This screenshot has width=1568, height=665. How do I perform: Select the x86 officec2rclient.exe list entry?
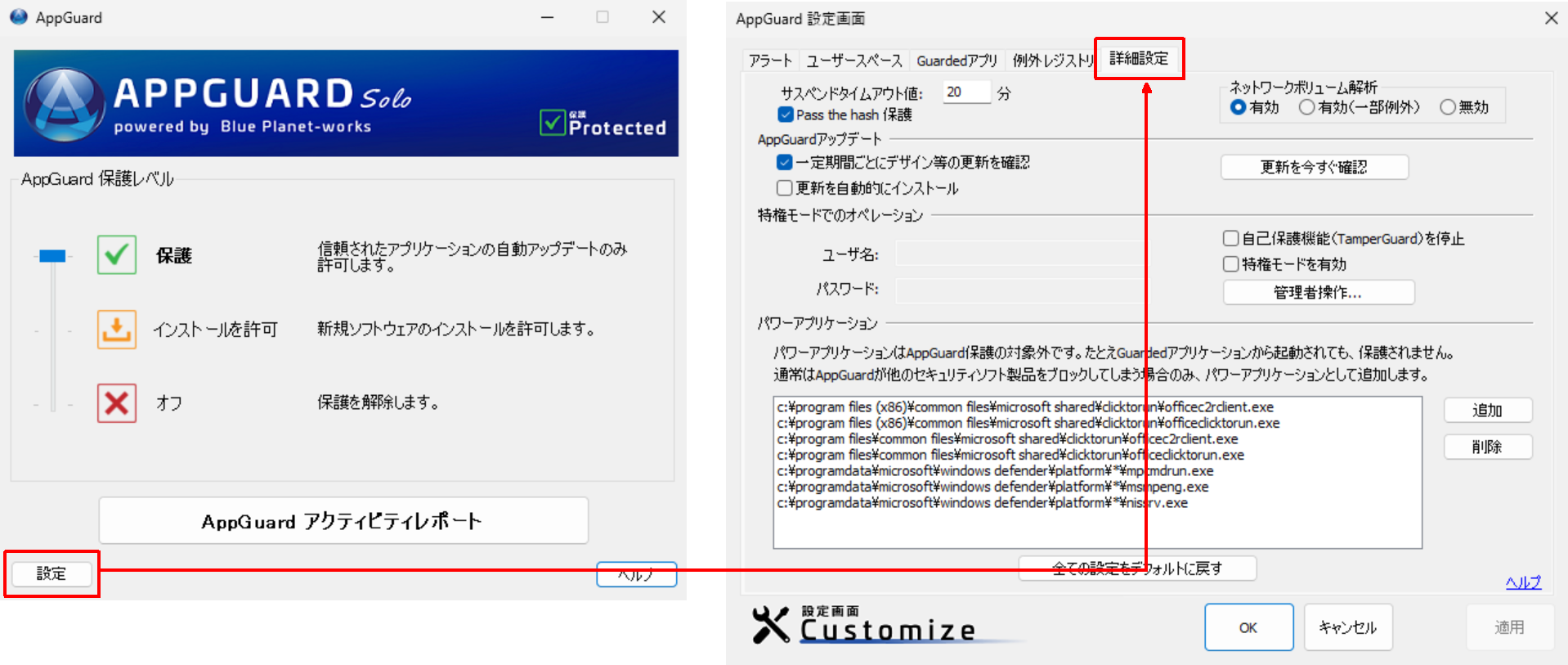(x=1025, y=407)
